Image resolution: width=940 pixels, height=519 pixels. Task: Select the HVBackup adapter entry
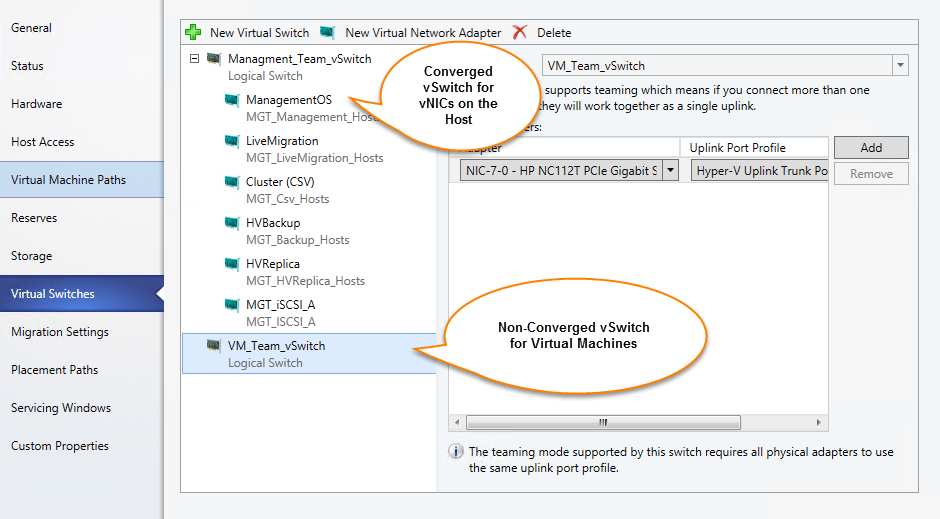[273, 223]
